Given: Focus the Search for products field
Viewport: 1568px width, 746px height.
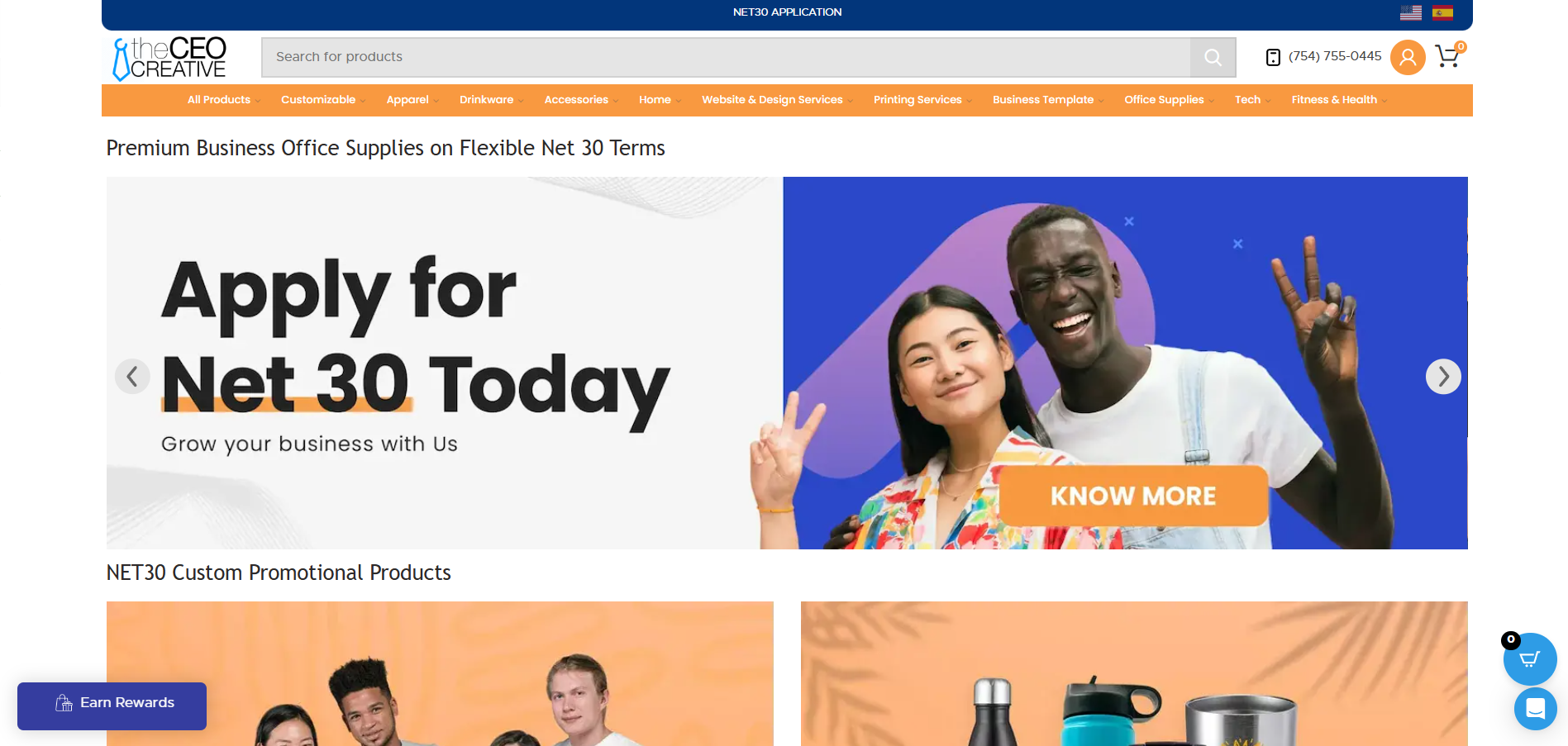Looking at the screenshot, I should point(726,57).
